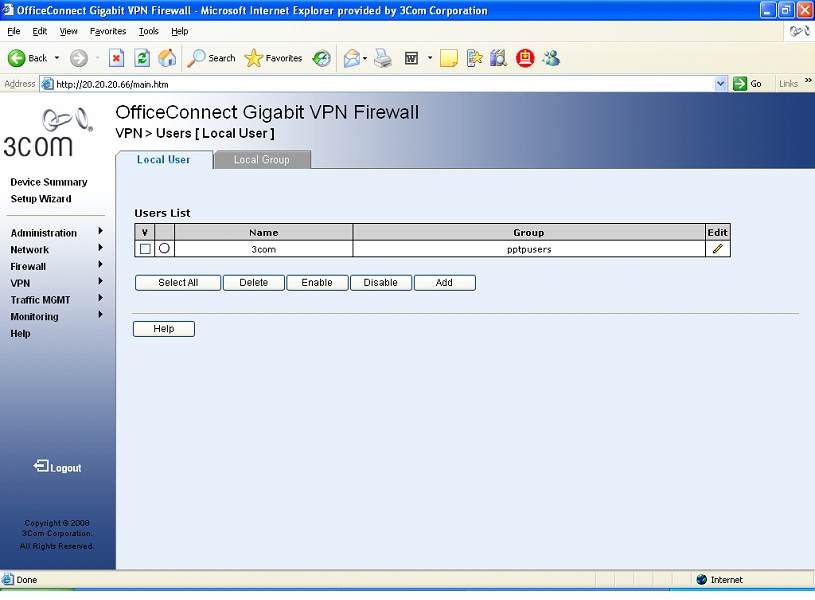Viewport: 815px width, 600px height.
Task: Click the Home icon on toolbar
Action: 167,58
